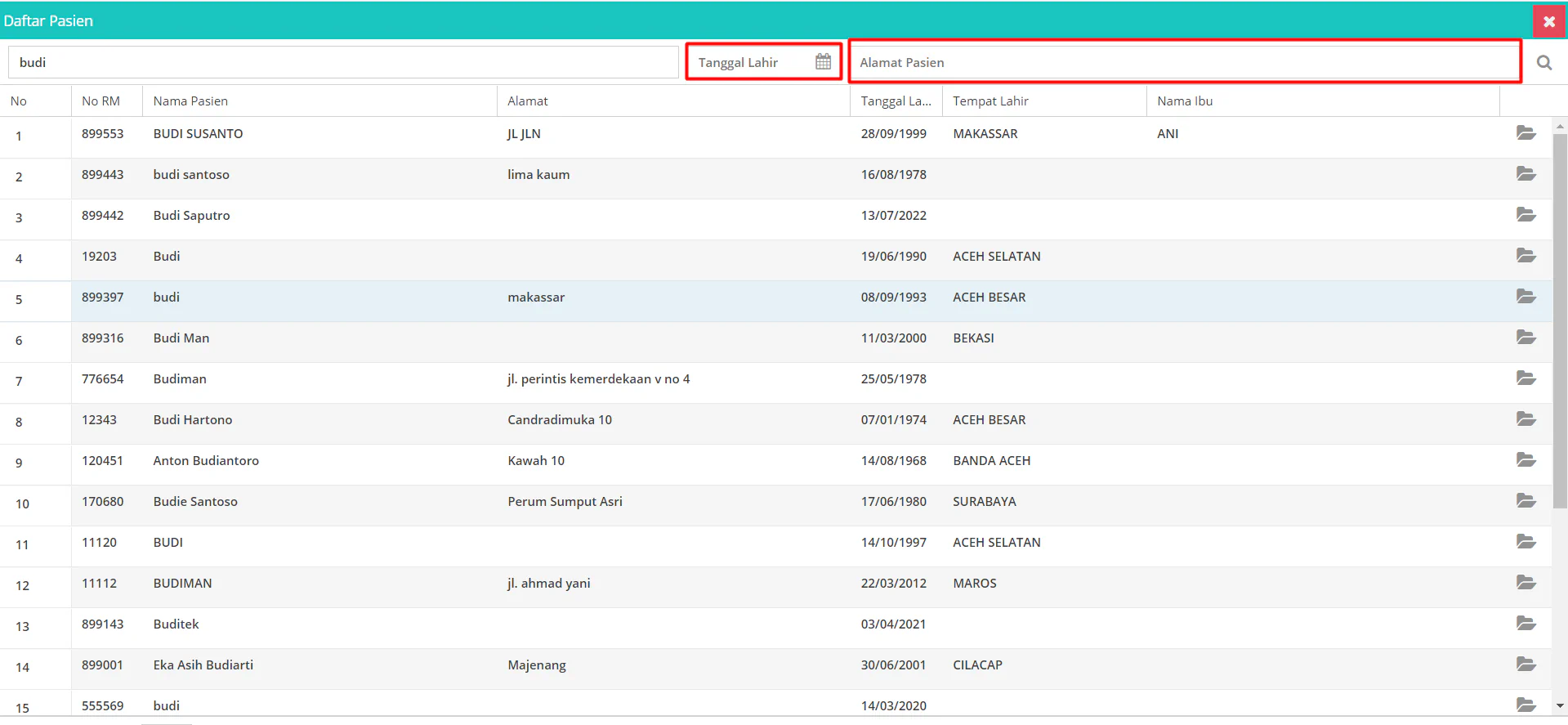Screen dimensions: 1568x725
Task: Select patient name Buditek
Action: point(176,624)
